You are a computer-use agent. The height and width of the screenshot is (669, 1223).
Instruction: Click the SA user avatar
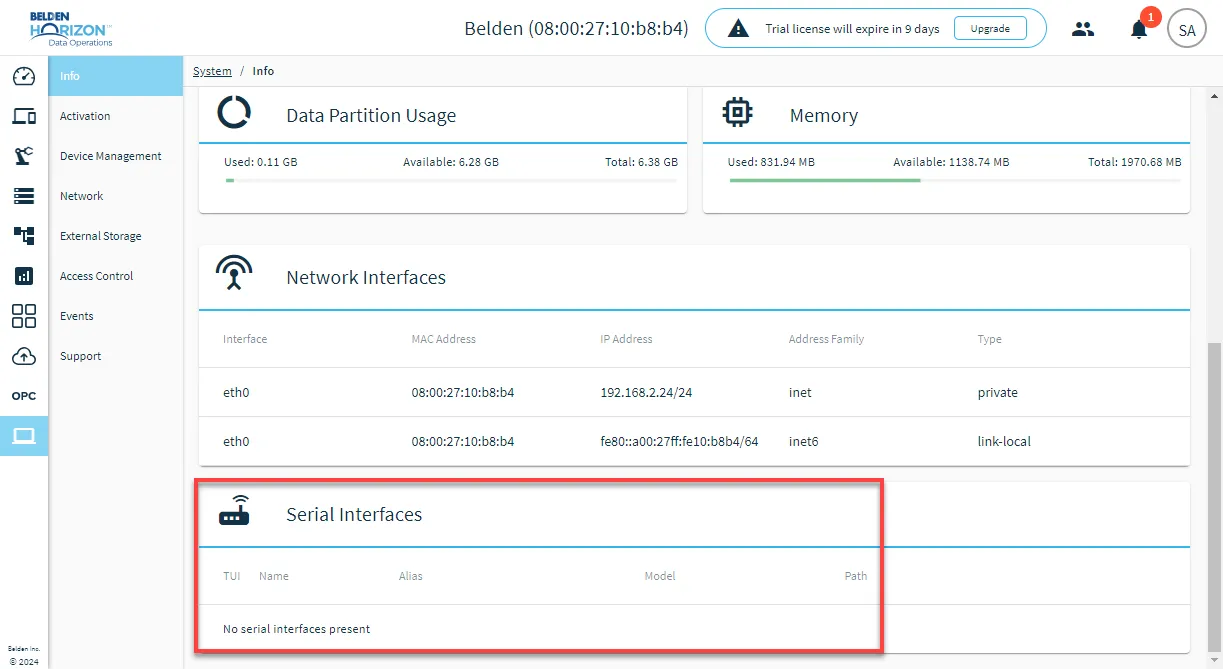1187,29
